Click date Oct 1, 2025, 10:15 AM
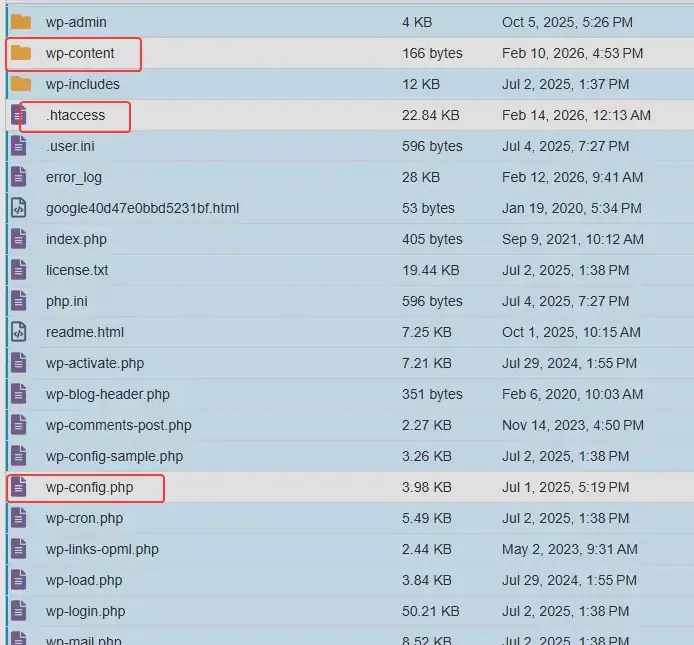The width and height of the screenshot is (694, 645). click(x=571, y=332)
